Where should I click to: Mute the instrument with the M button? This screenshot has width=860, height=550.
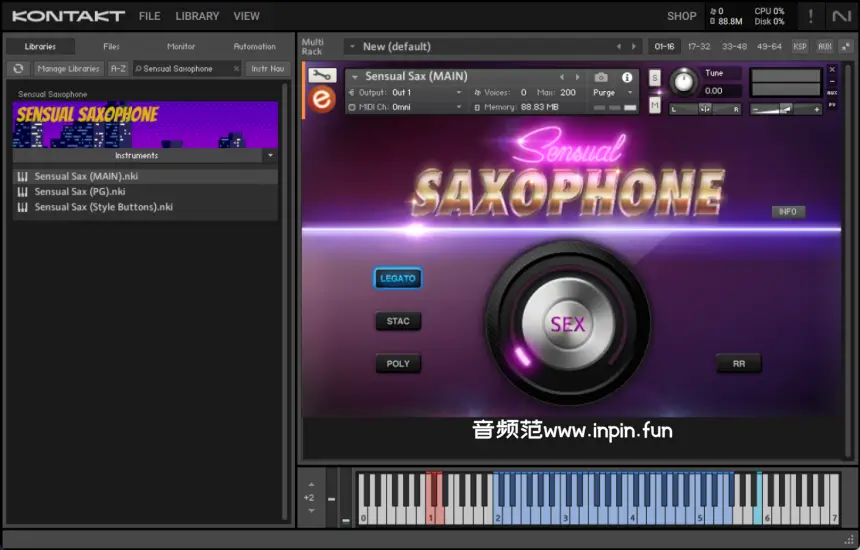point(655,104)
